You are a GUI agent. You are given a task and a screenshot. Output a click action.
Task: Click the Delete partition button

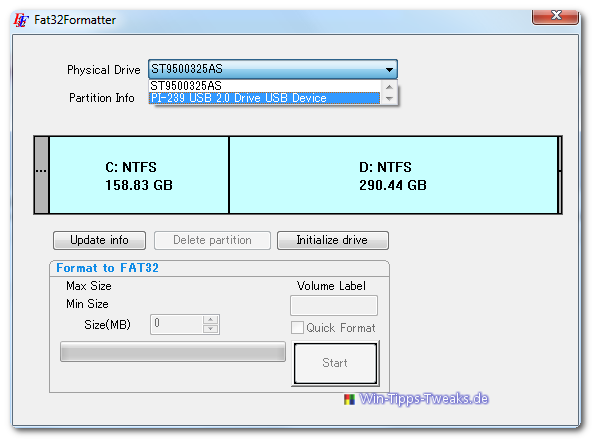212,240
